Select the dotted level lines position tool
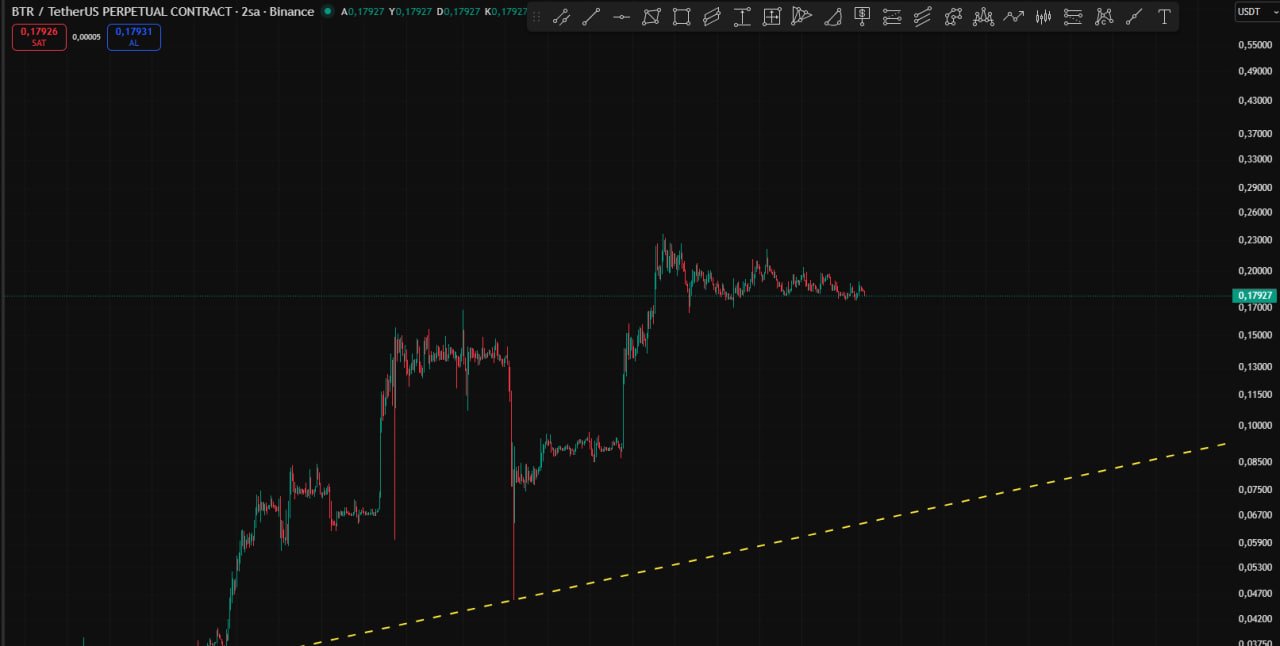Viewport: 1280px width, 646px height. pyautogui.click(x=1073, y=17)
